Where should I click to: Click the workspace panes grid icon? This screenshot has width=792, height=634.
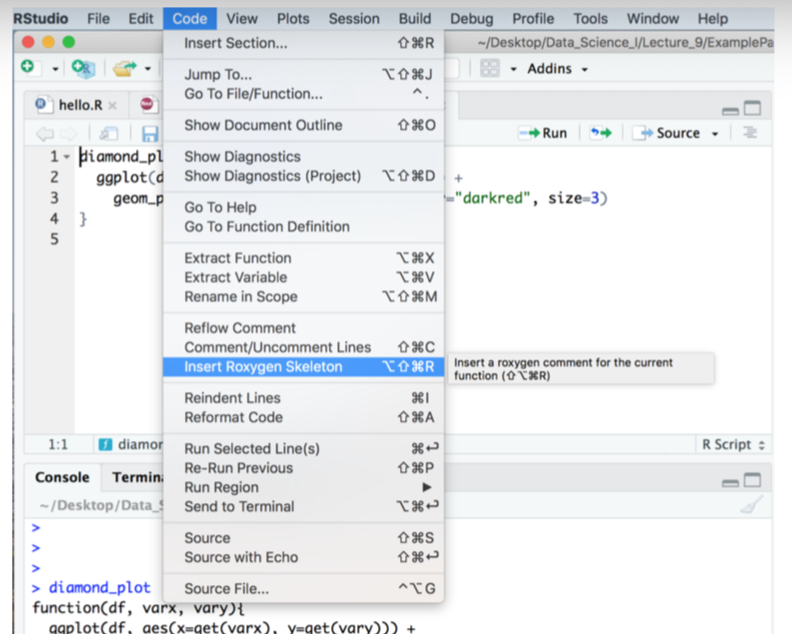click(490, 68)
